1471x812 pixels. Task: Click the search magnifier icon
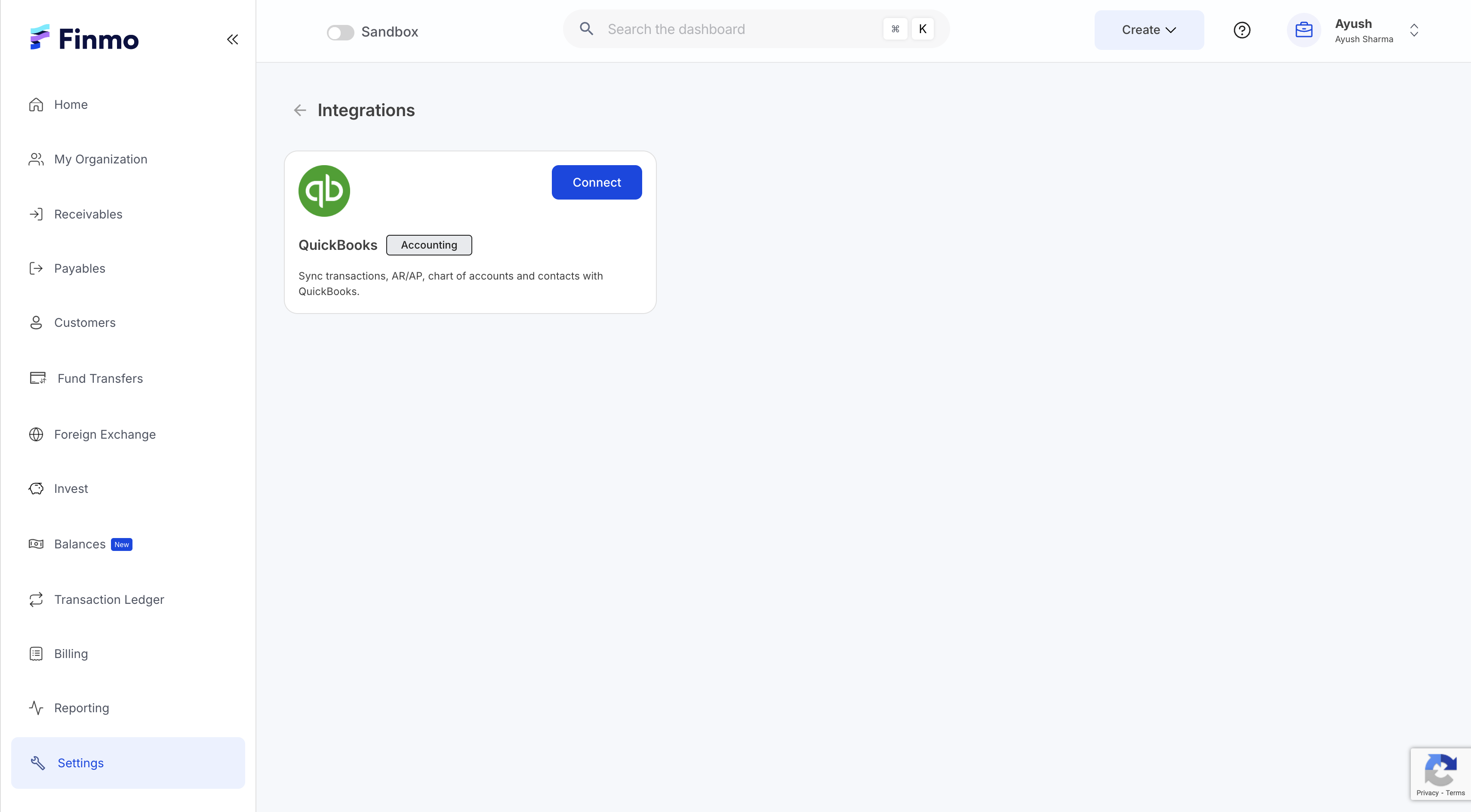pos(586,28)
